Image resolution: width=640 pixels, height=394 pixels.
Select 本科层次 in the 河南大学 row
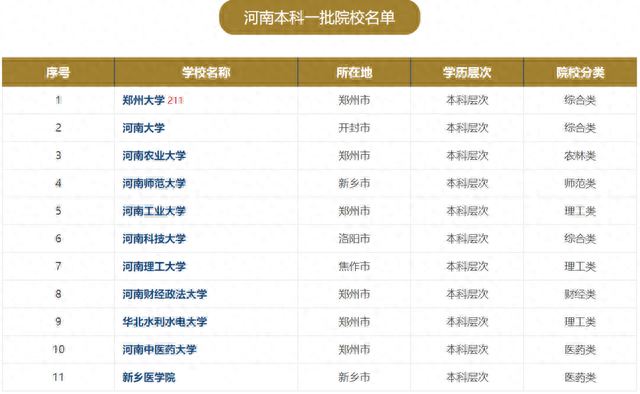point(467,128)
